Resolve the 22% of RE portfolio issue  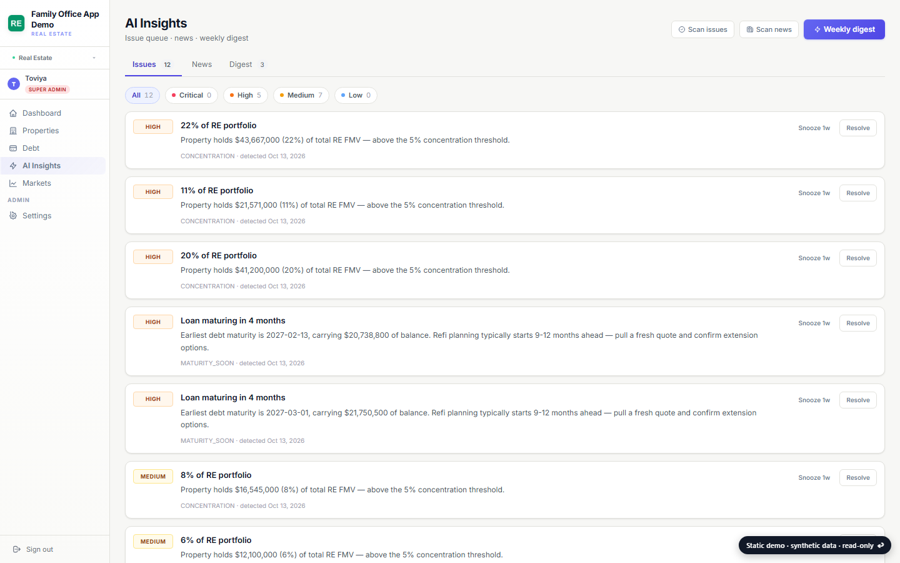(858, 128)
